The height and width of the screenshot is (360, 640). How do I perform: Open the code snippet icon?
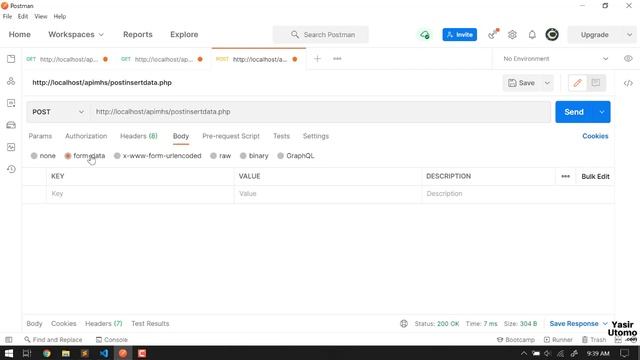click(x=628, y=83)
